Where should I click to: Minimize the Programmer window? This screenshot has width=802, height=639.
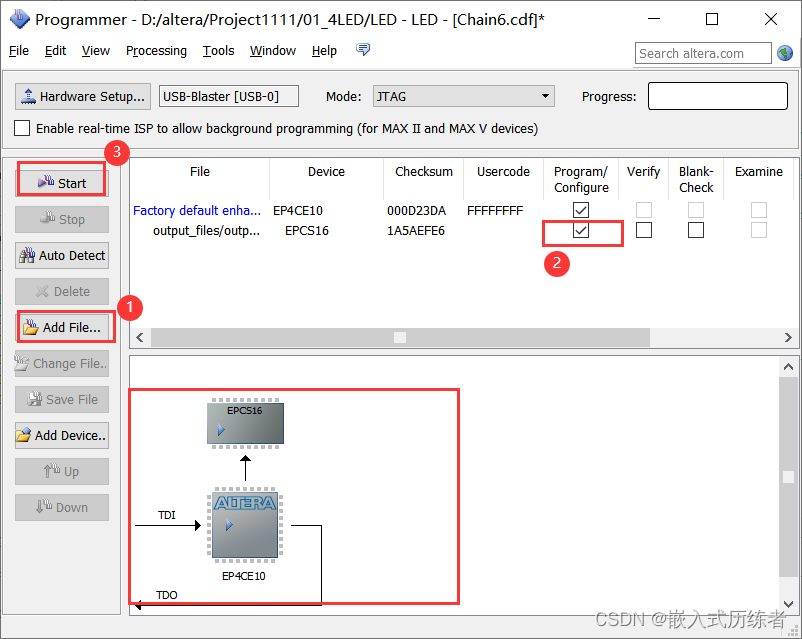pos(654,19)
